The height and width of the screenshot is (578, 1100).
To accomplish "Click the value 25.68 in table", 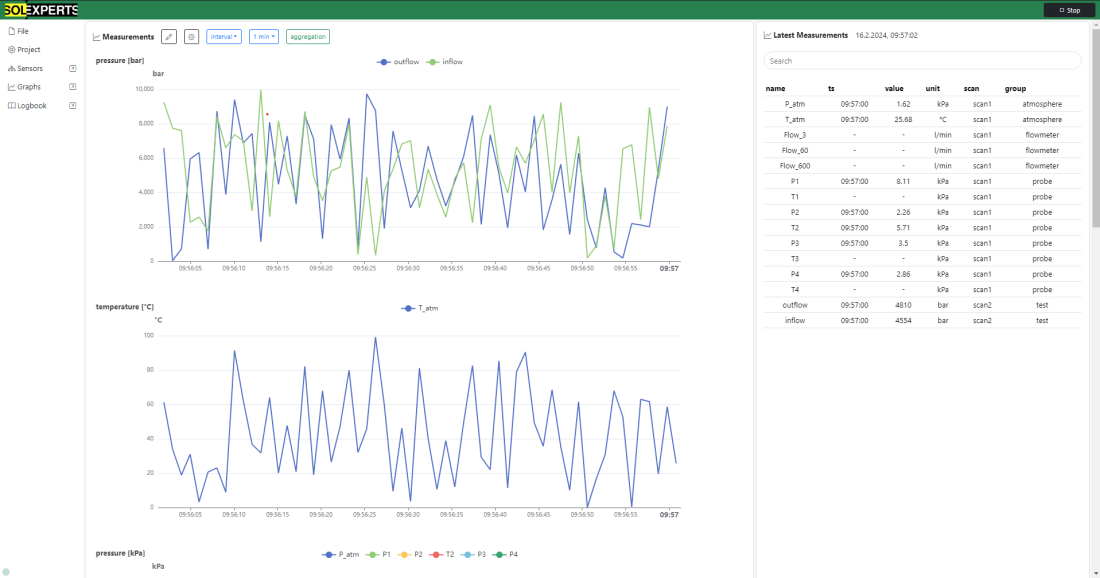I will pos(903,119).
